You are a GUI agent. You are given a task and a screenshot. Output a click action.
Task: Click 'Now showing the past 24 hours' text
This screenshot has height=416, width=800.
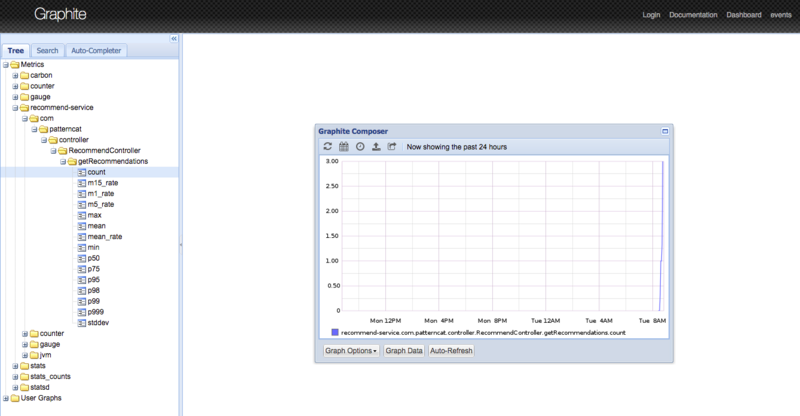pyautogui.click(x=457, y=147)
